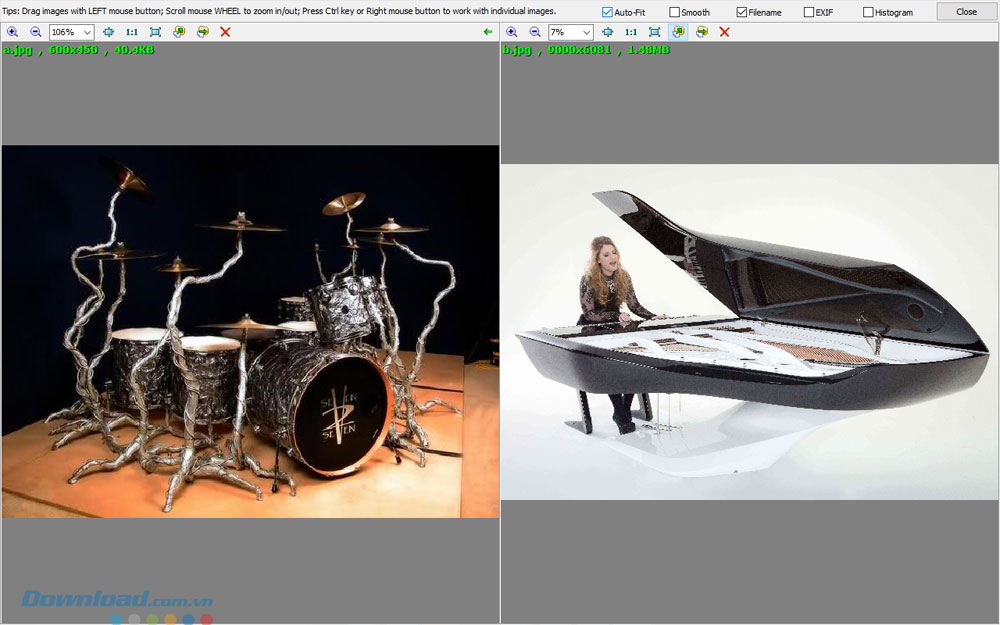The height and width of the screenshot is (625, 1000).
Task: Click the red X icon in left pane toolbar
Action: point(225,32)
